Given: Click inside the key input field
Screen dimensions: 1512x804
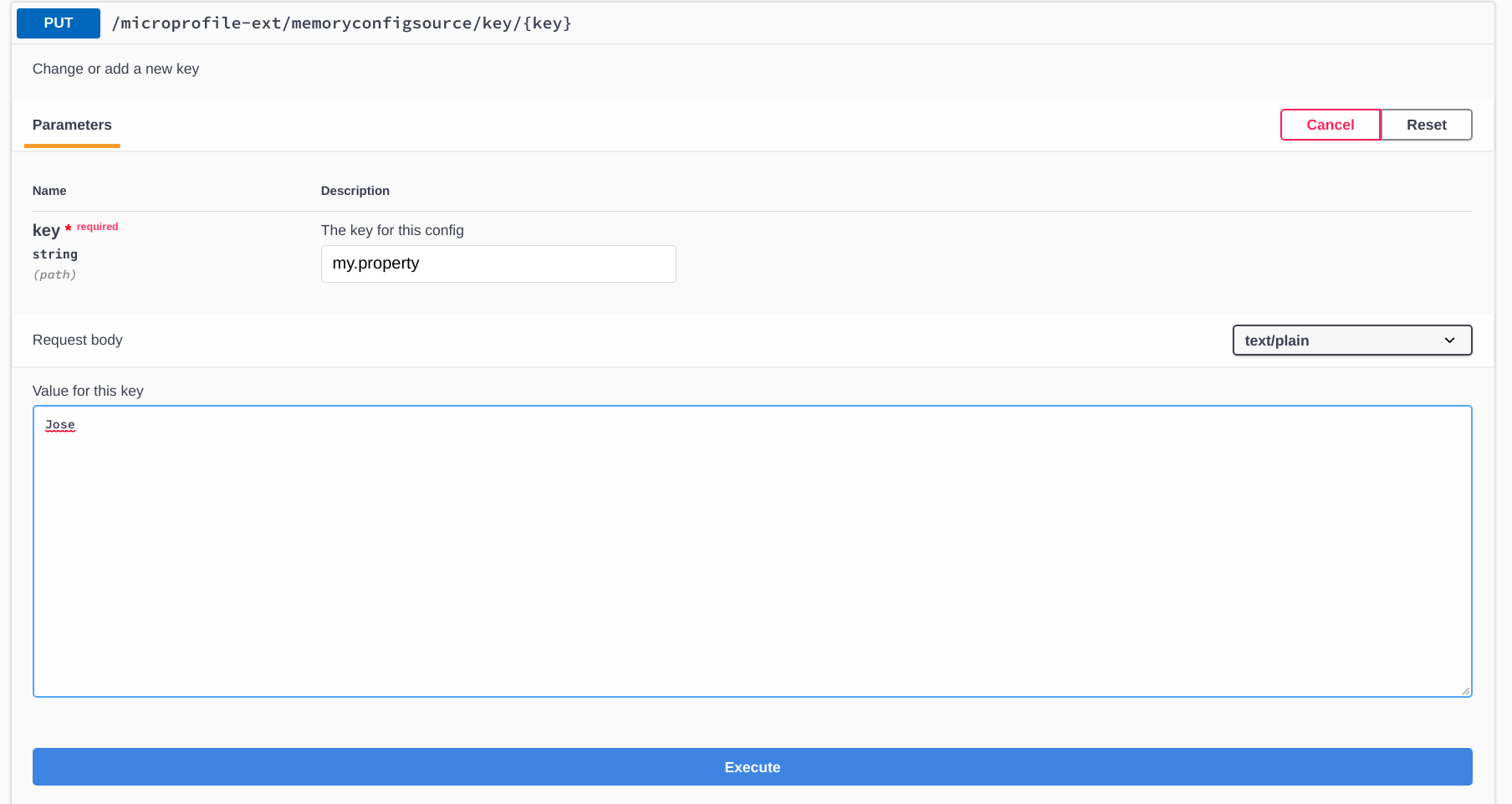Looking at the screenshot, I should click(x=498, y=264).
